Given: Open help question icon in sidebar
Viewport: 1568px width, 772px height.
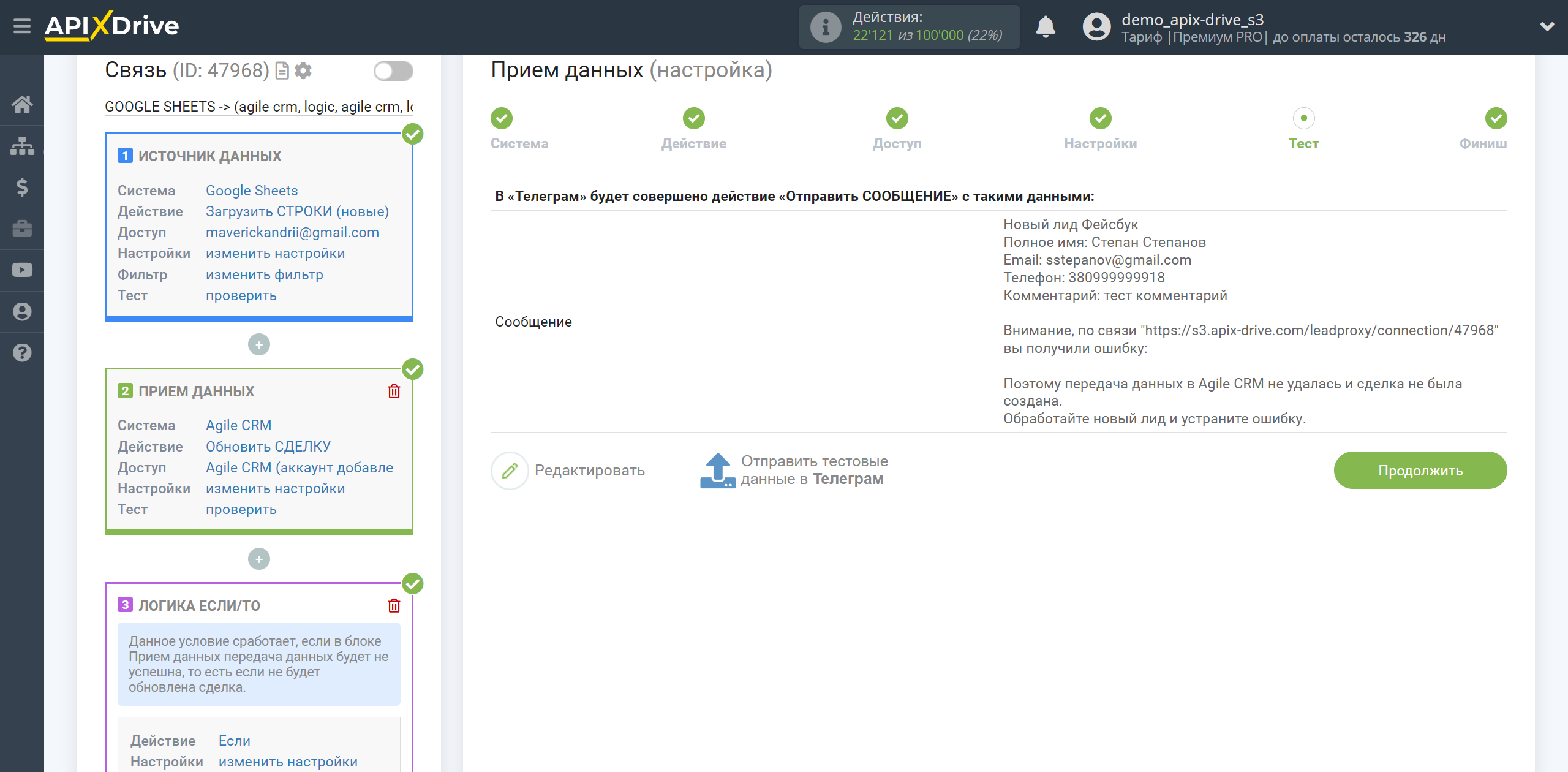Looking at the screenshot, I should coord(22,353).
